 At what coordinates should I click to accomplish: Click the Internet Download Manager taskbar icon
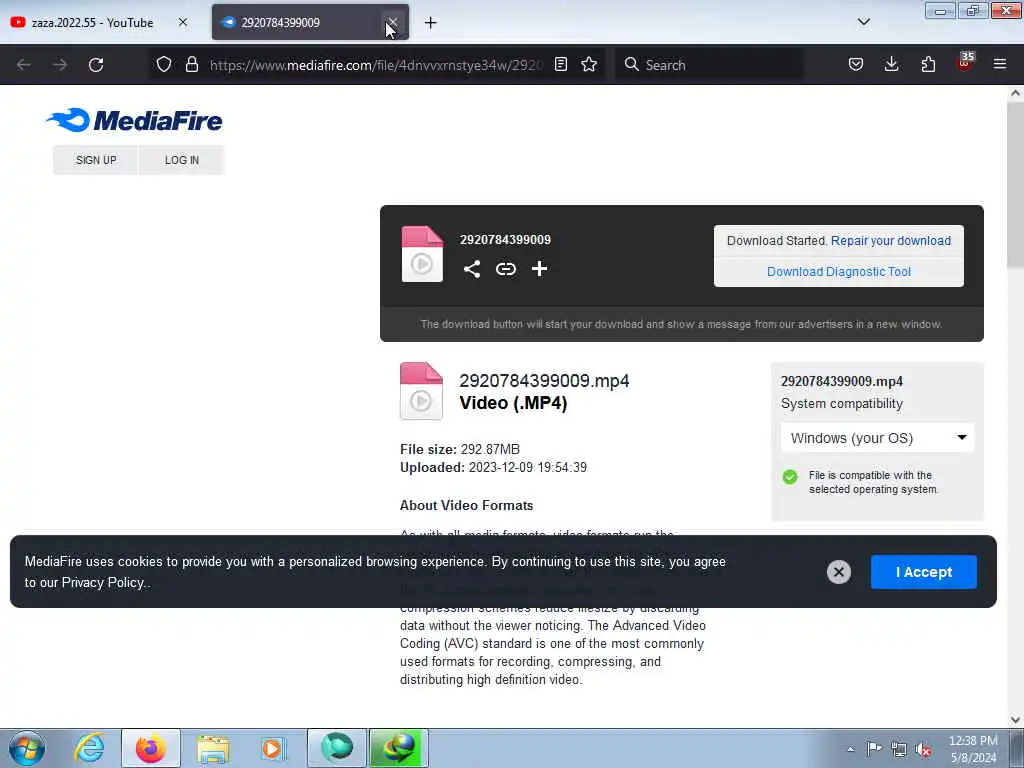pyautogui.click(x=398, y=748)
